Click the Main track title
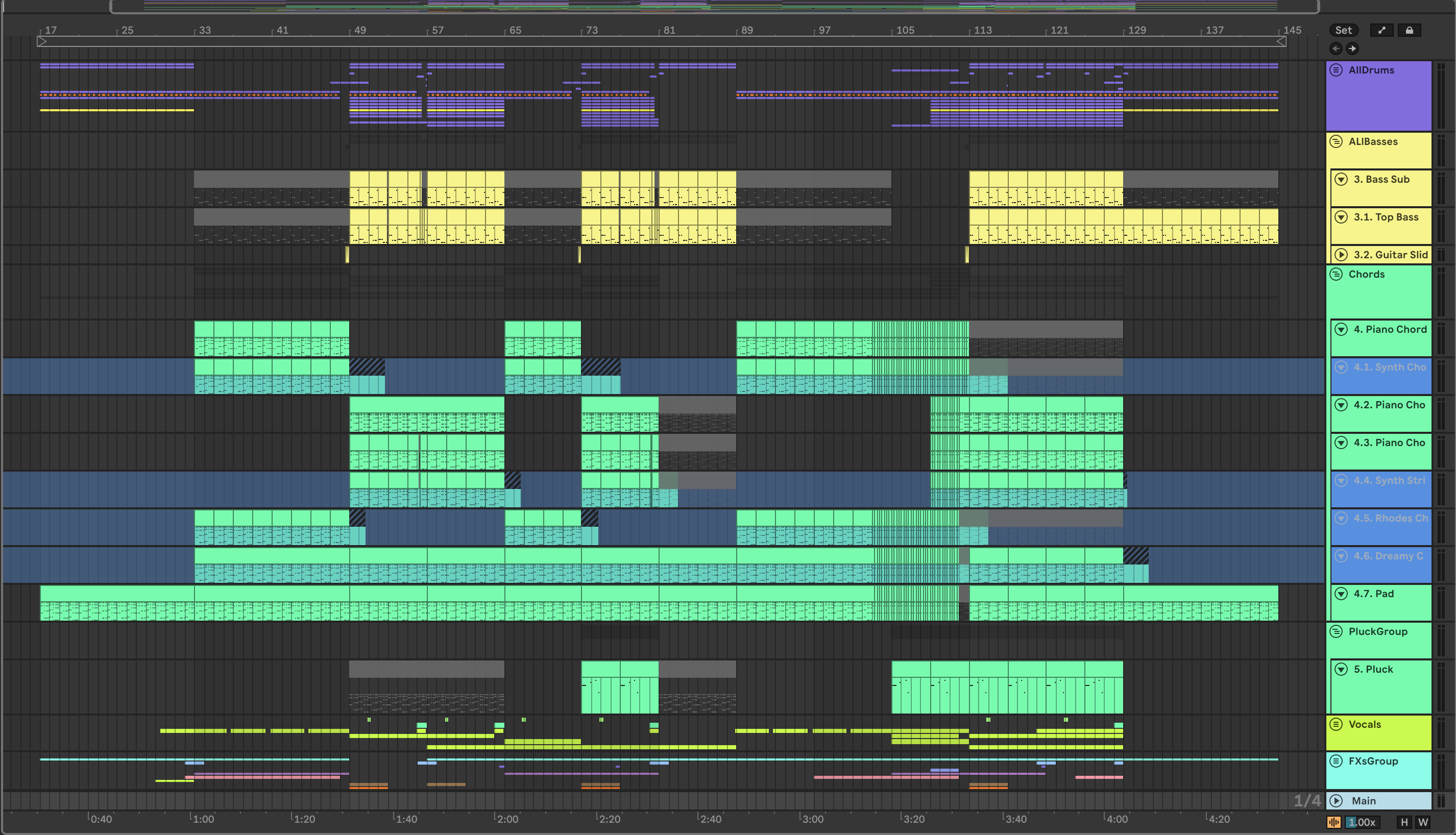Image resolution: width=1456 pixels, height=835 pixels. pyautogui.click(x=1363, y=801)
